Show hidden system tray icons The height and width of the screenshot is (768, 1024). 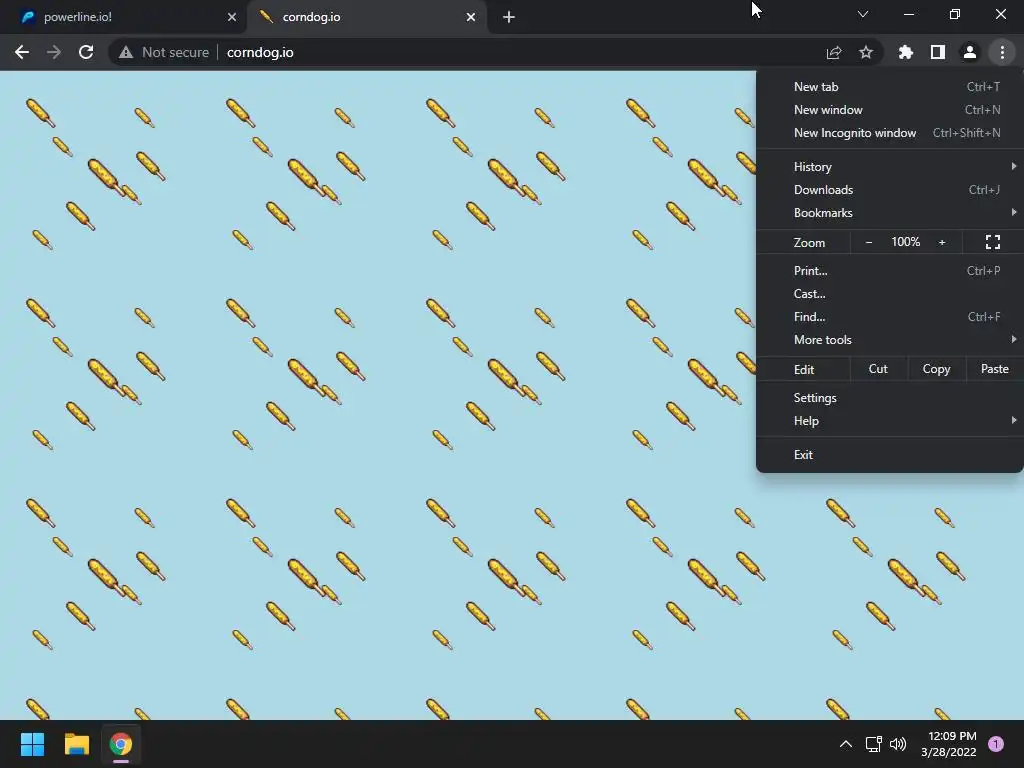coord(846,744)
